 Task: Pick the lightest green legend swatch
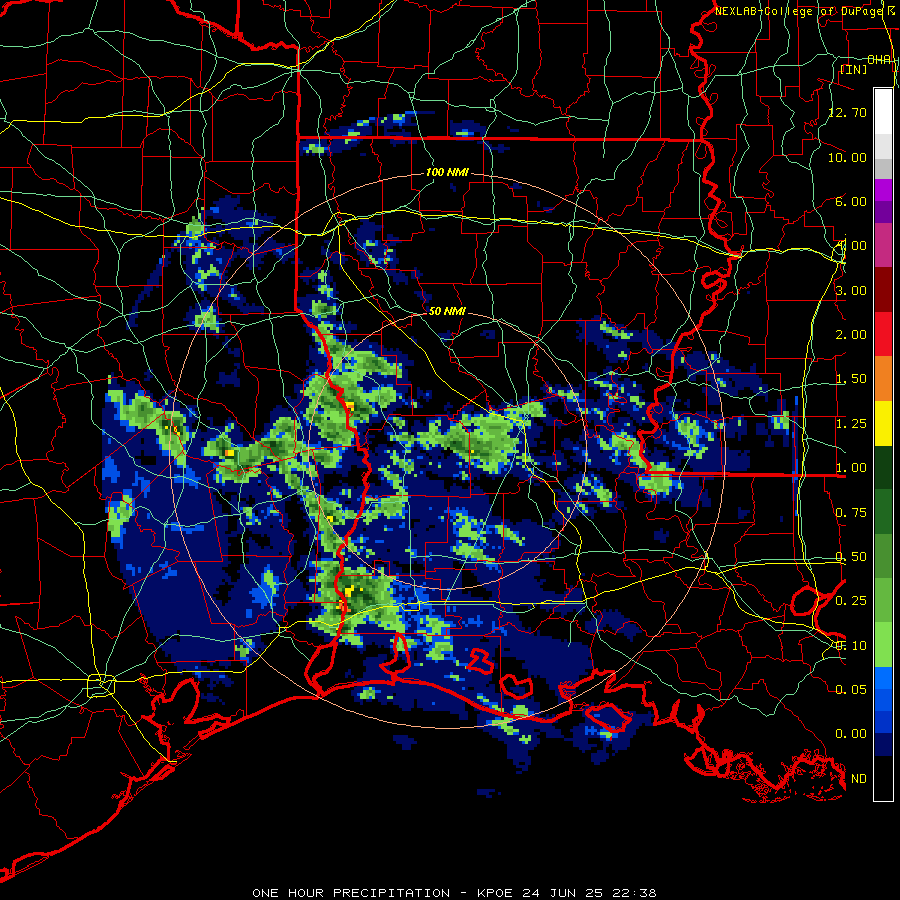pos(883,645)
